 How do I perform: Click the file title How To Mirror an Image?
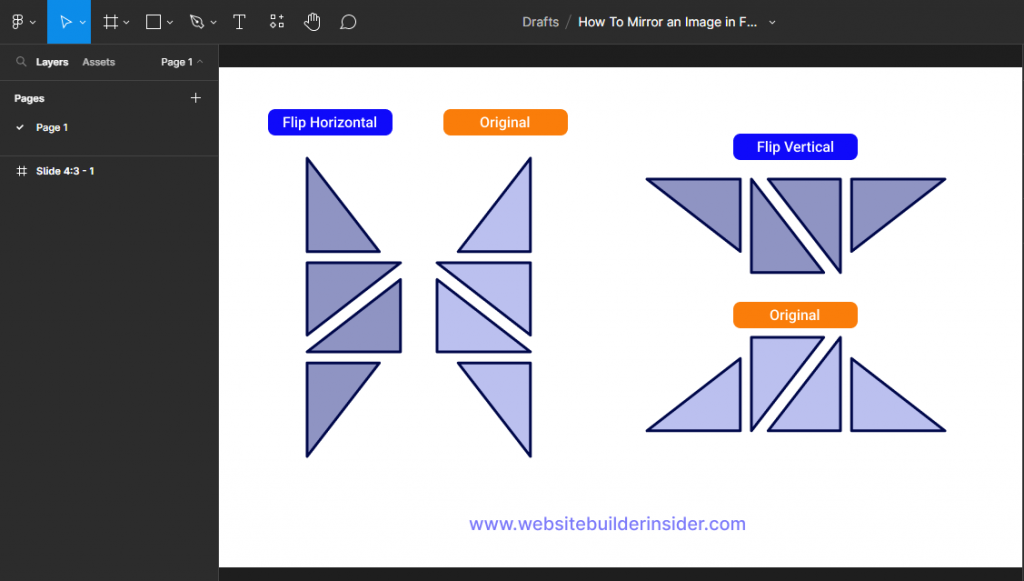(x=667, y=22)
